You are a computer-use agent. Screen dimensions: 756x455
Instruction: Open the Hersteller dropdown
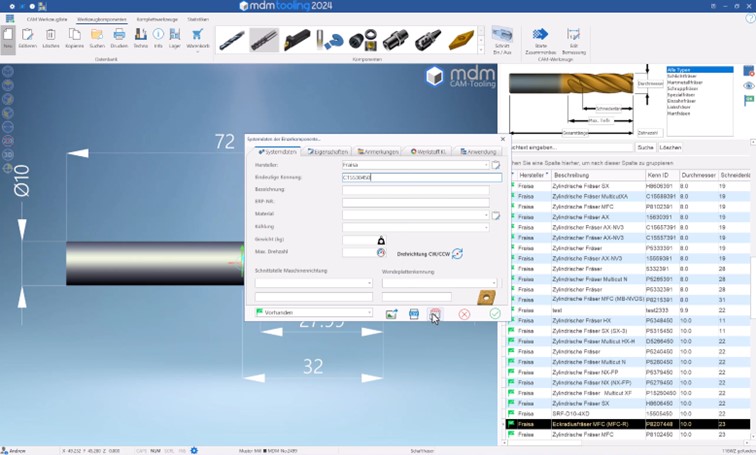[486, 165]
